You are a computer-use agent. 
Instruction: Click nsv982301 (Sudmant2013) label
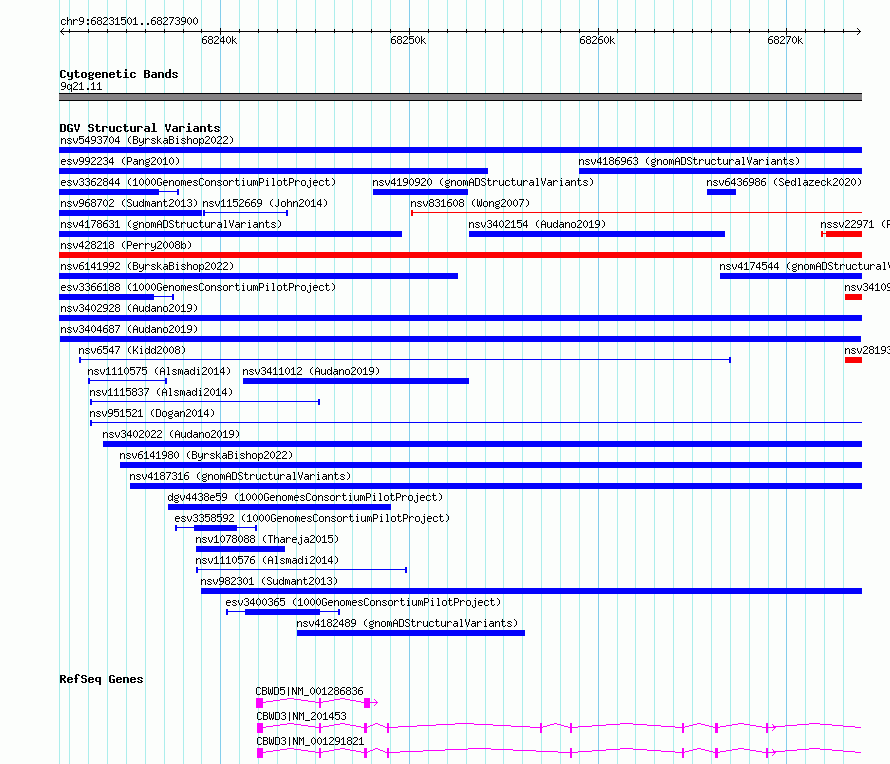tap(269, 581)
